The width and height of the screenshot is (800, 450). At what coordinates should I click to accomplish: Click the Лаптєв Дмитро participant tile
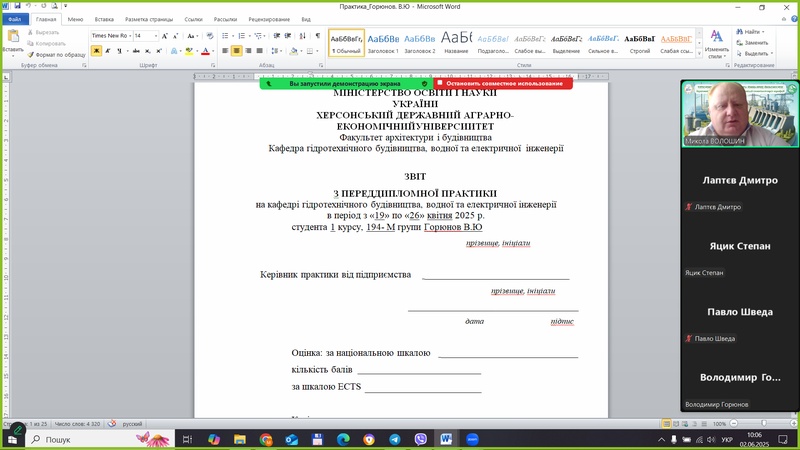[x=740, y=181]
